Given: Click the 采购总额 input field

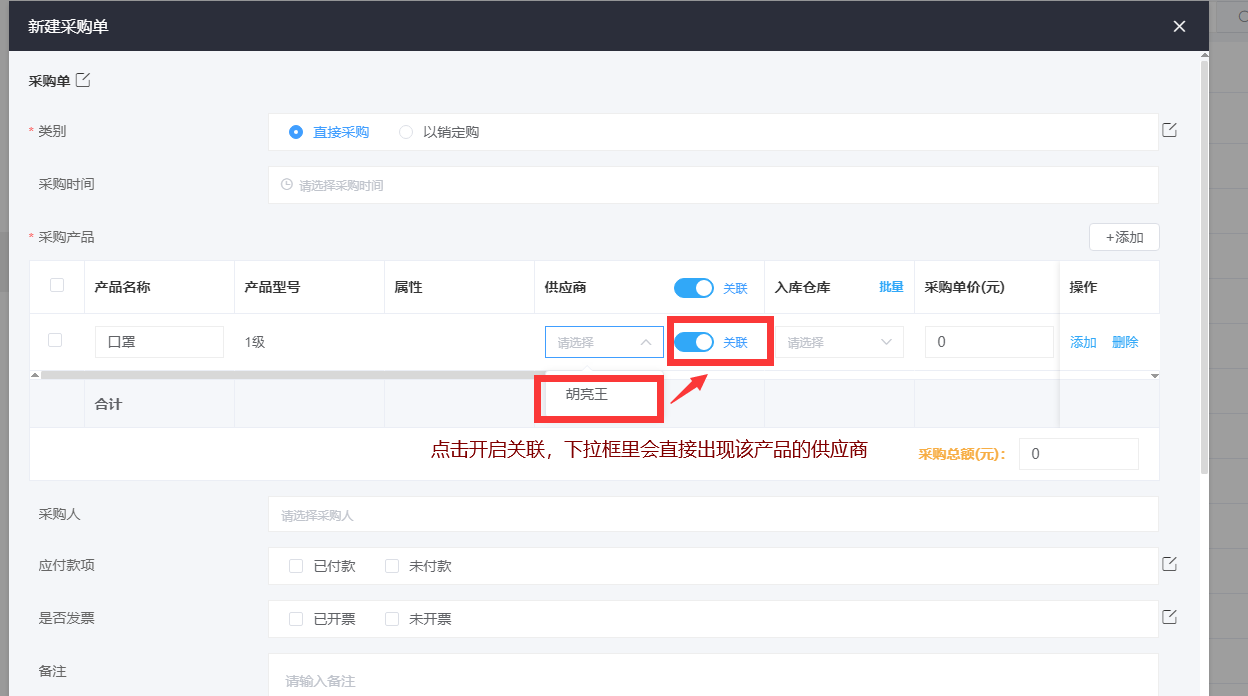Looking at the screenshot, I should (1079, 454).
